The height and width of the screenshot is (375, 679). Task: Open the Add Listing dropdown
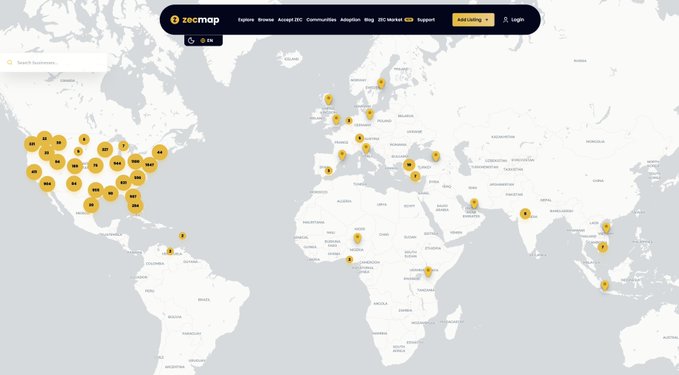[x=473, y=19]
